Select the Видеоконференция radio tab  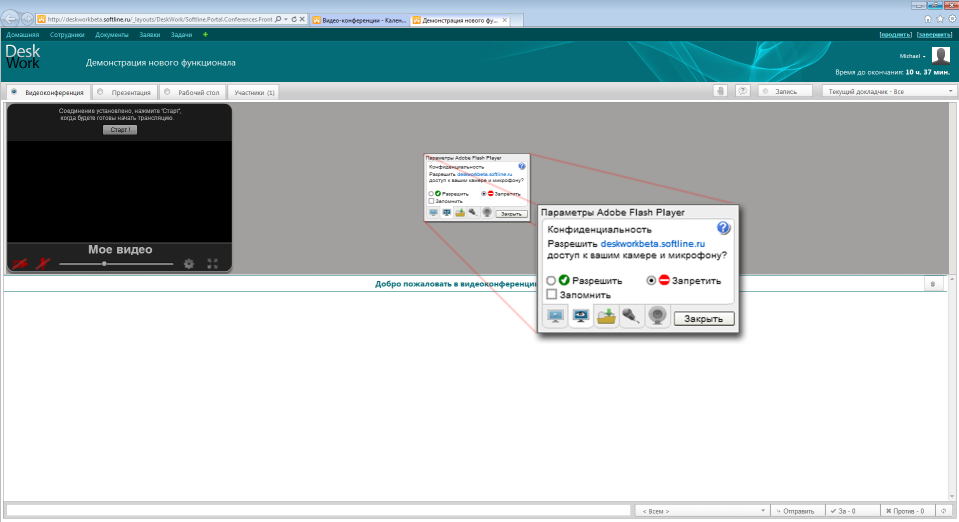[x=48, y=92]
